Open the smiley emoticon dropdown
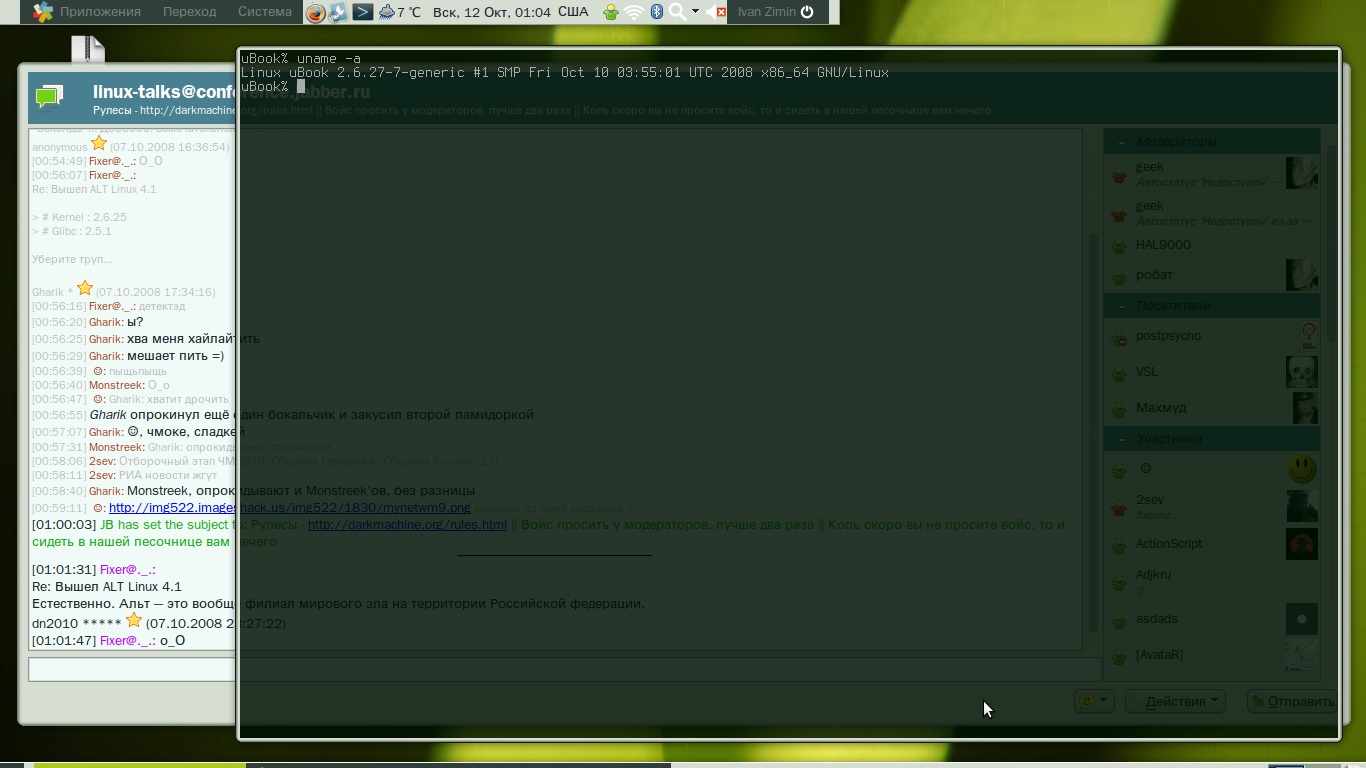 (x=1093, y=701)
